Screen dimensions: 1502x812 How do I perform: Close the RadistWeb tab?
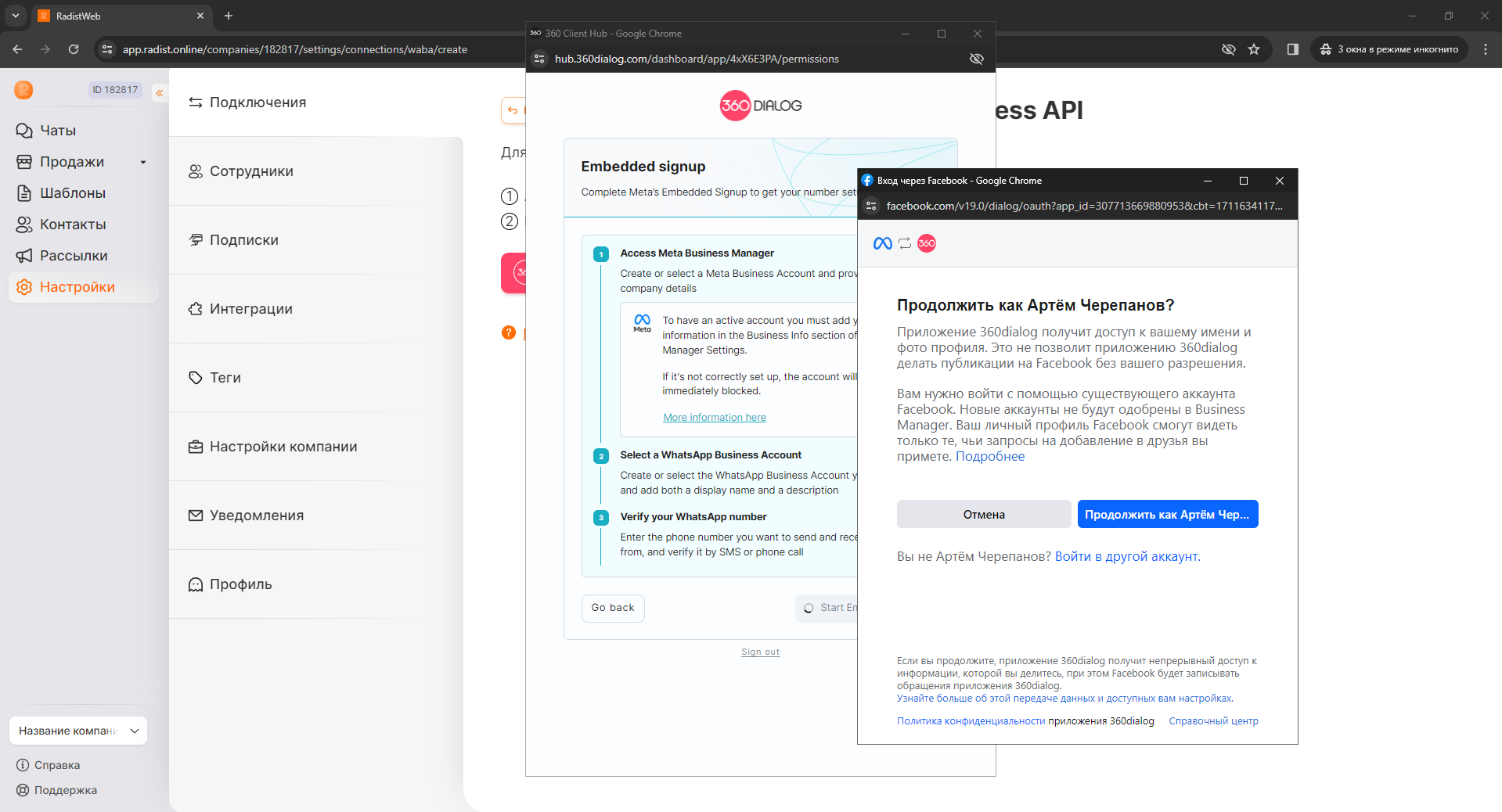coord(200,16)
